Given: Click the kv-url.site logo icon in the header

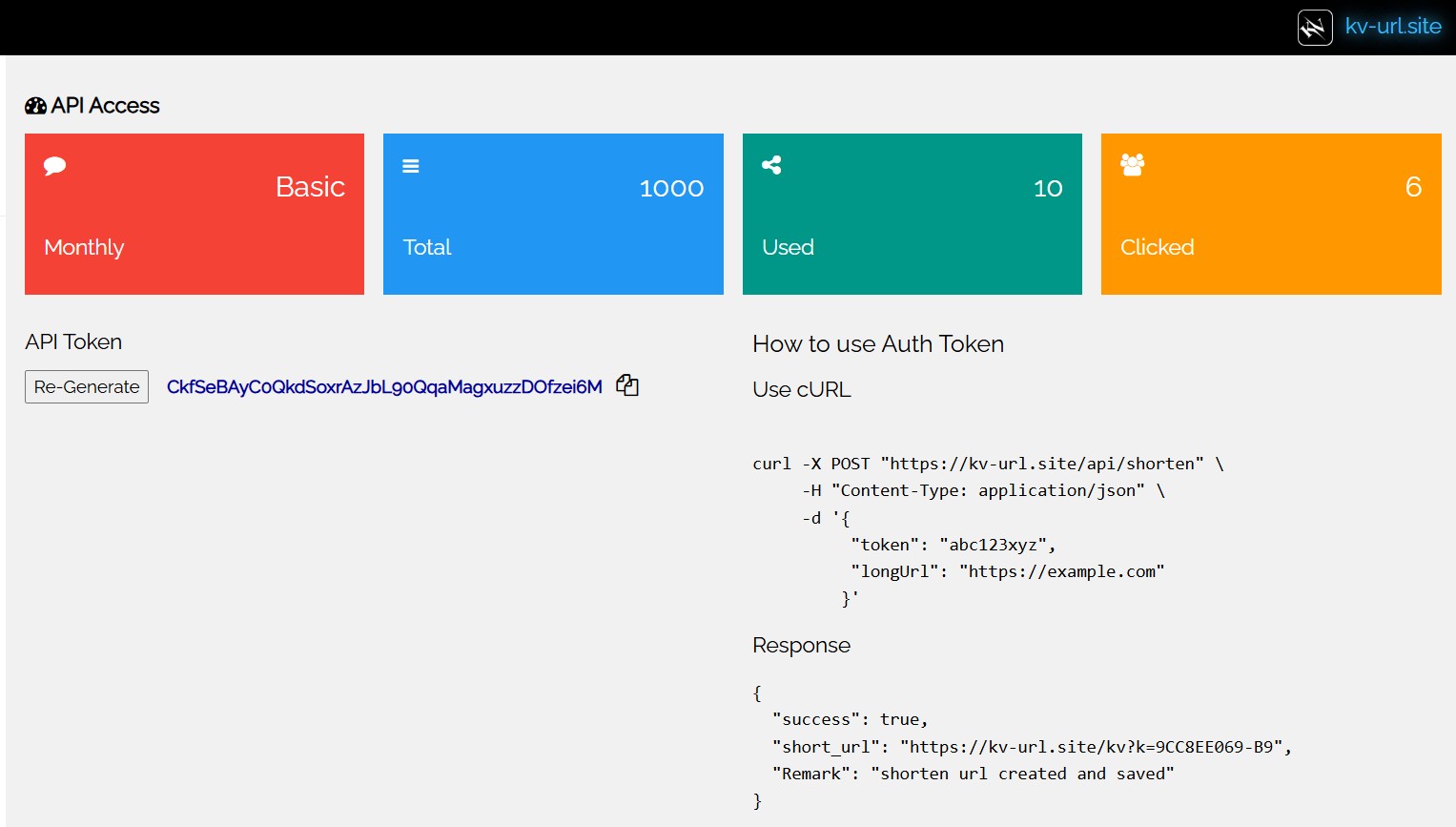Looking at the screenshot, I should tap(1314, 27).
